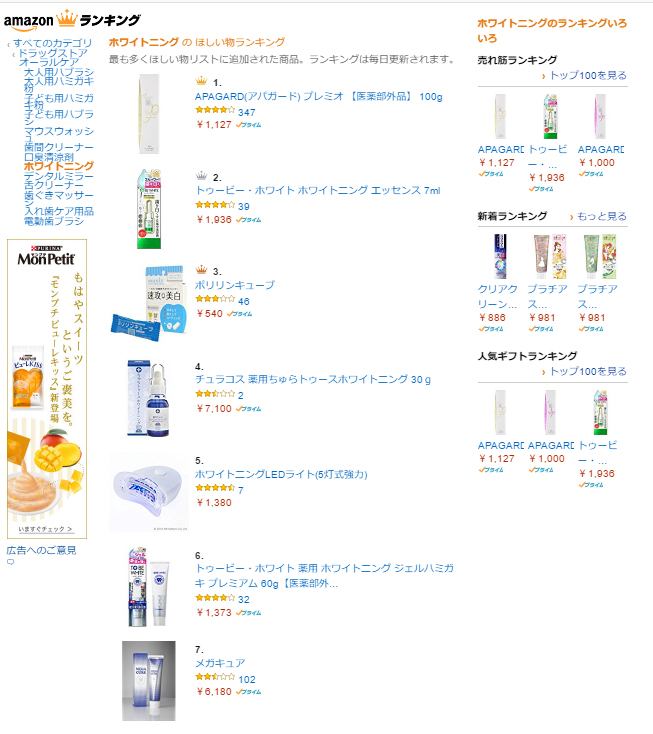
Task: Click the feedback bubble icon under the ad
Action: [x=10, y=562]
